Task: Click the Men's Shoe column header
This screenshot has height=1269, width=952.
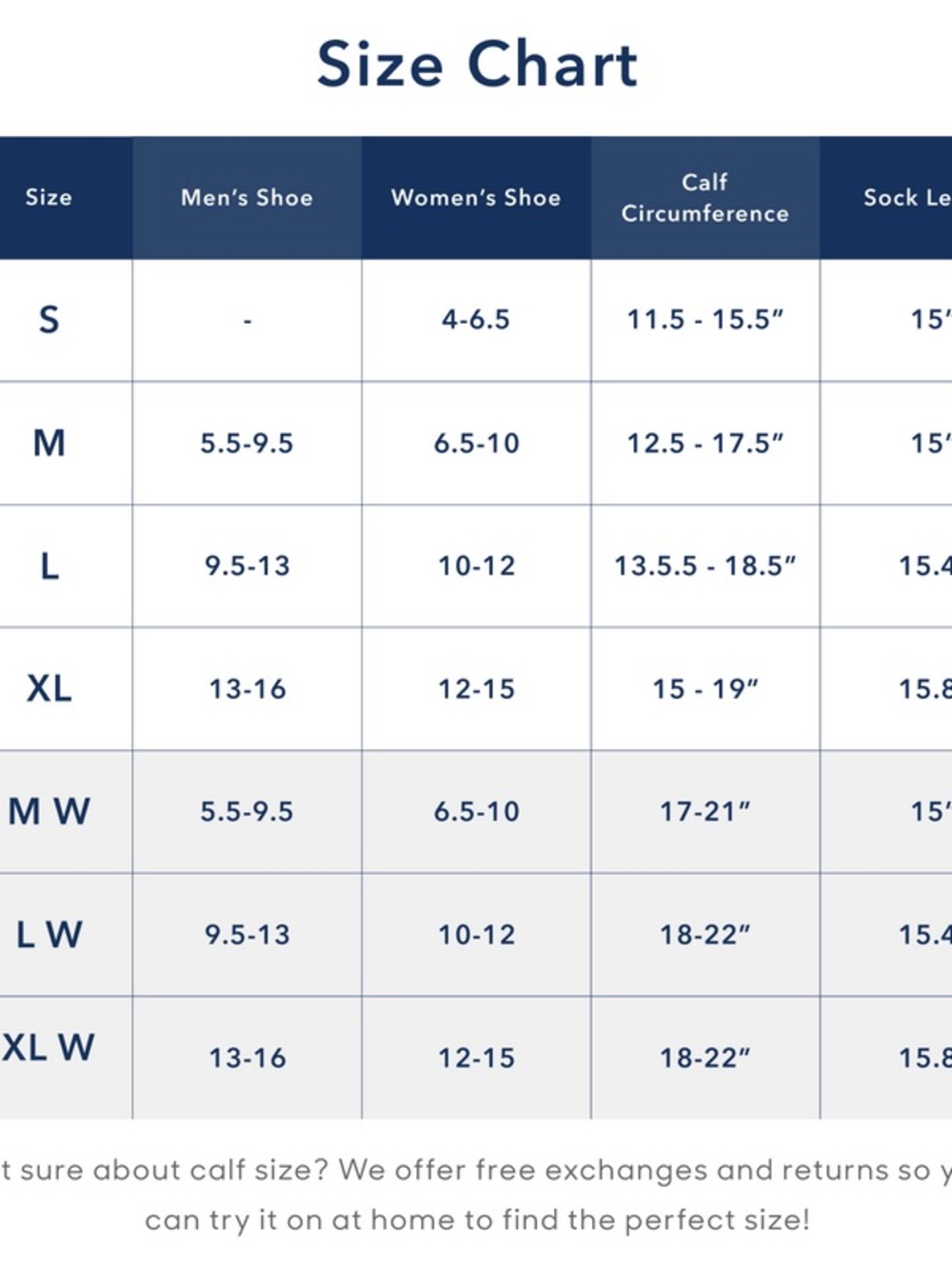Action: coord(247,197)
